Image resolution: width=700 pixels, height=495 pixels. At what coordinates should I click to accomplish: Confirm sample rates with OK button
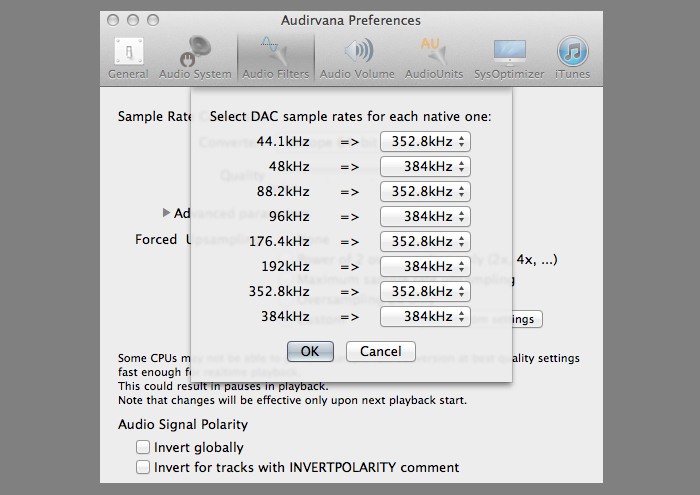(310, 351)
